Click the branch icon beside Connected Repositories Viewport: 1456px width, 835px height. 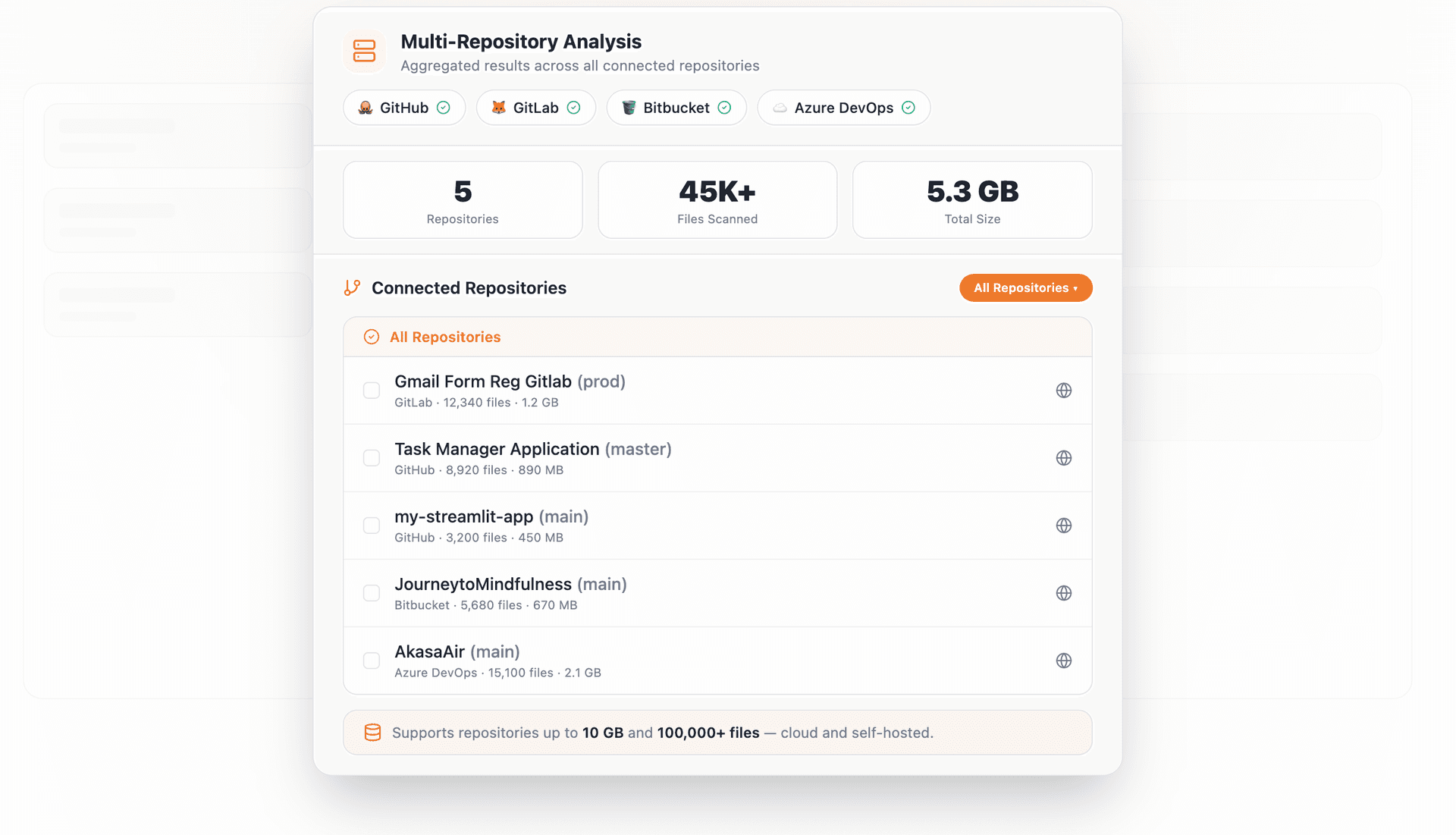point(352,287)
